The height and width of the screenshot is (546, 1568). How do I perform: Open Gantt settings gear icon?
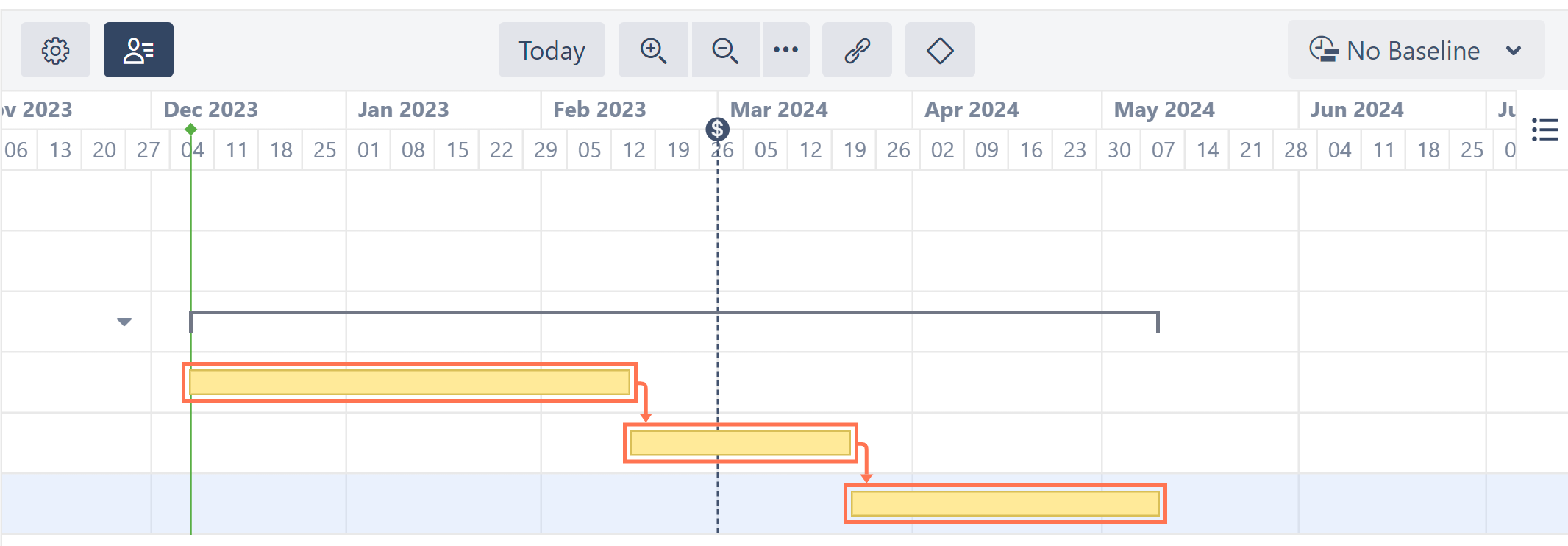[55, 50]
